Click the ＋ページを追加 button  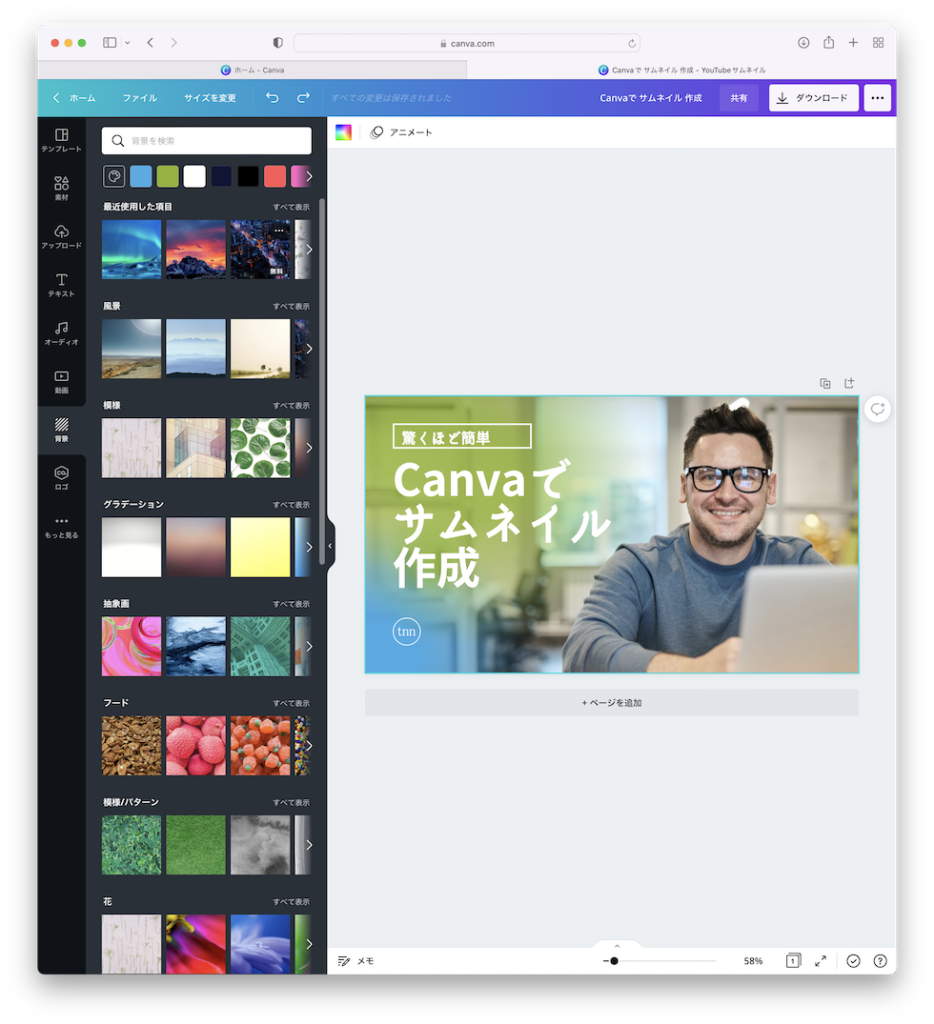[611, 703]
